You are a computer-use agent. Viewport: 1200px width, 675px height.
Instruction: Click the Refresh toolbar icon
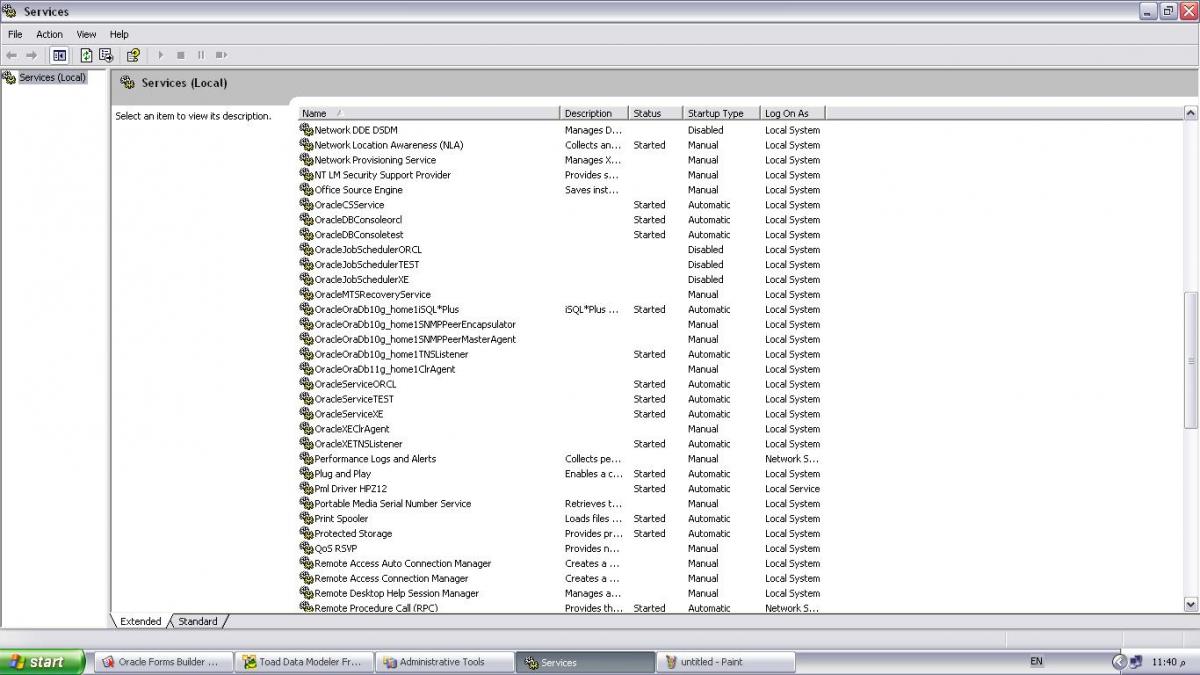coord(86,55)
